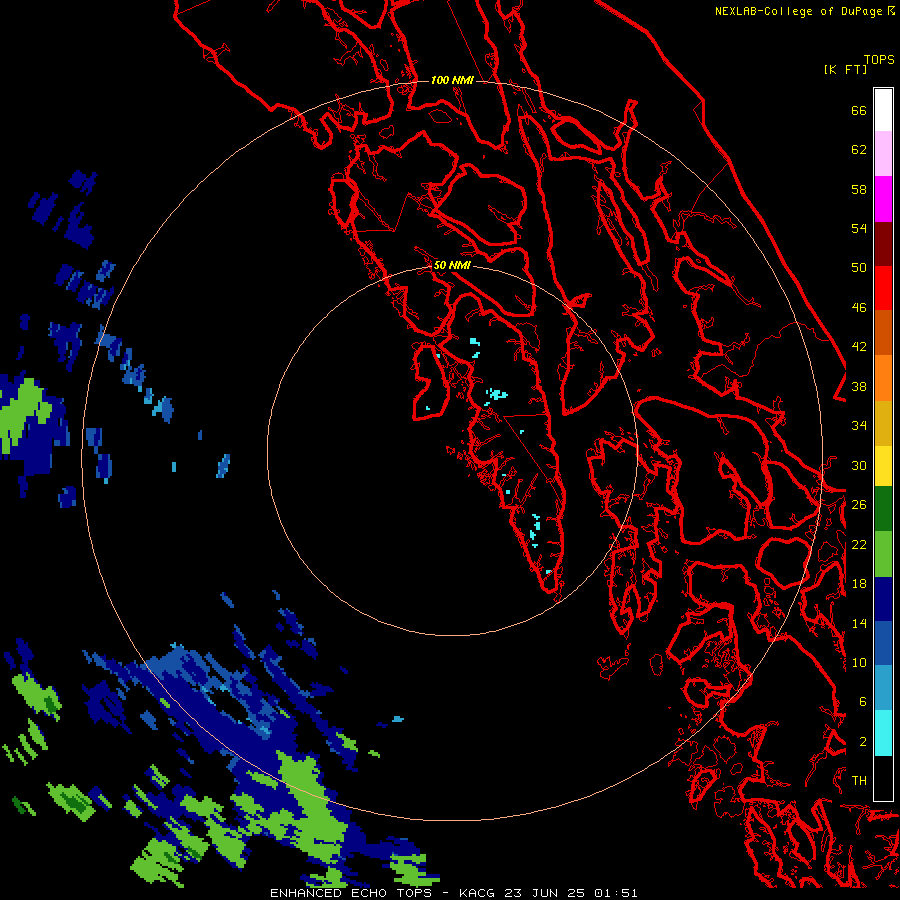This screenshot has height=900, width=900.
Task: Click the 54 value on the legend
Action: click(859, 228)
